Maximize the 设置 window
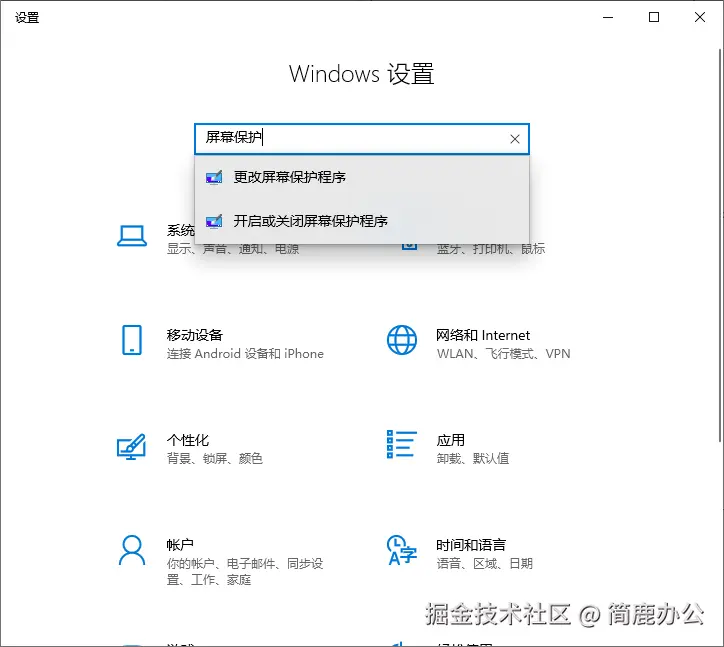Image resolution: width=724 pixels, height=647 pixels. coord(654,18)
